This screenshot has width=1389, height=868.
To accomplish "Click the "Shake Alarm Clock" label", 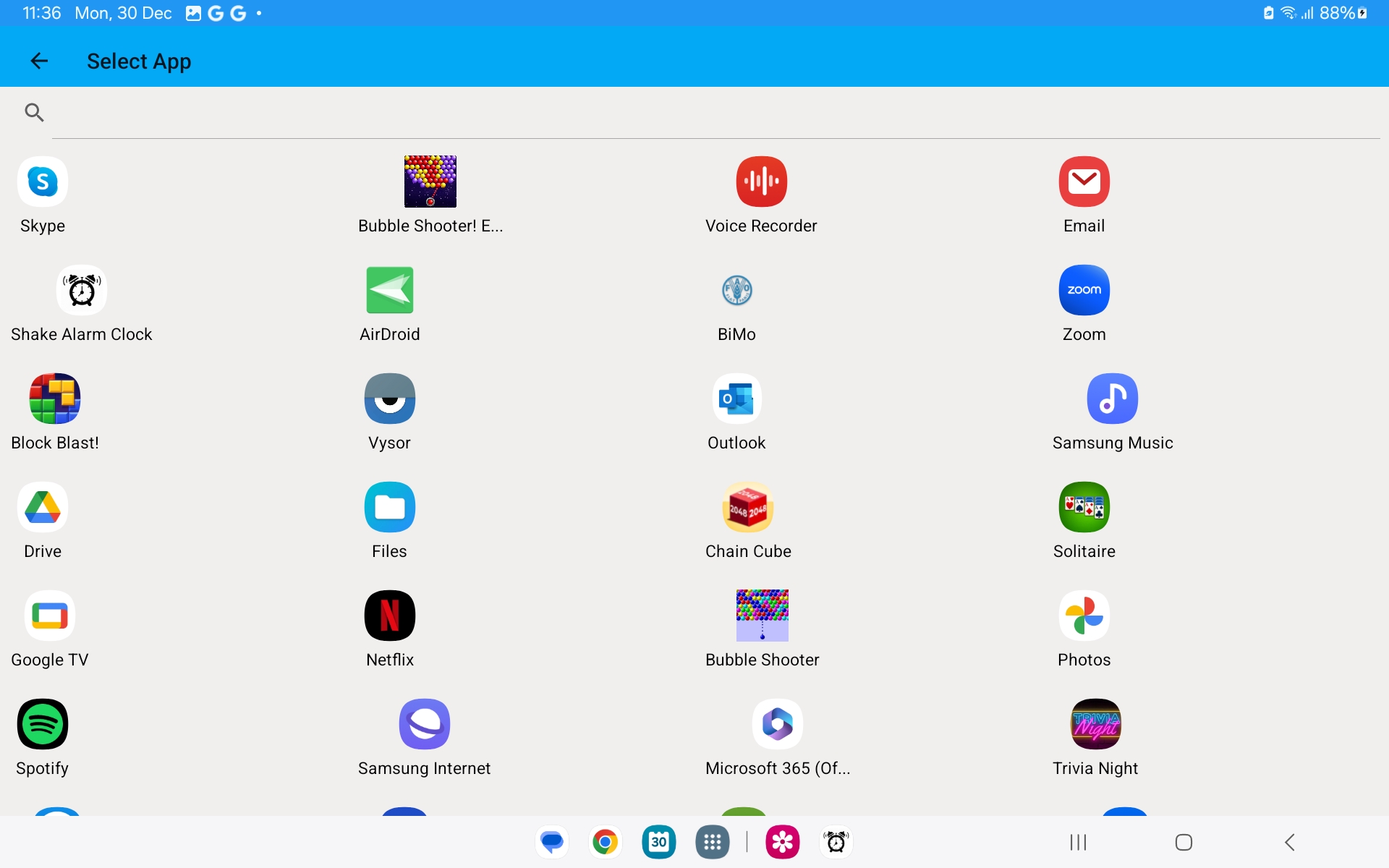I will pyautogui.click(x=82, y=334).
